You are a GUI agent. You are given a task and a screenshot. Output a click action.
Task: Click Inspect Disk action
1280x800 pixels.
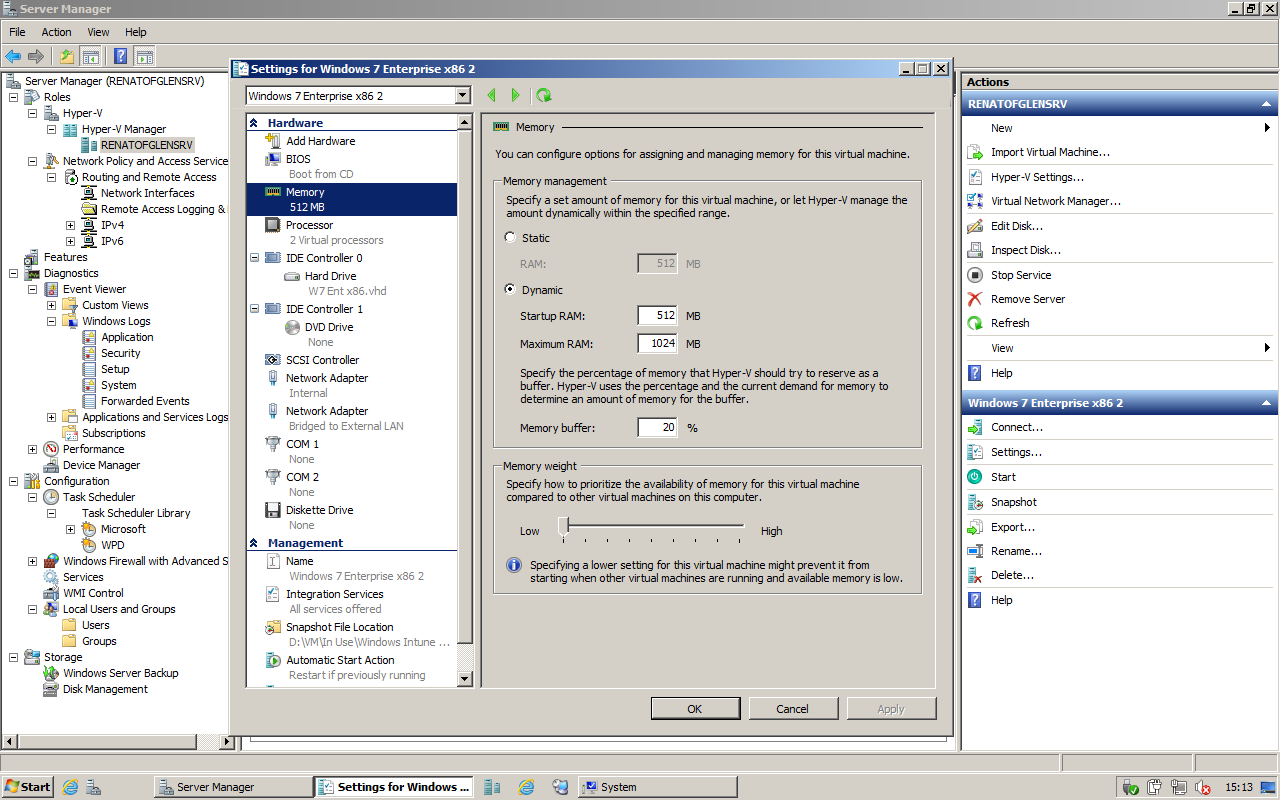[1025, 250]
